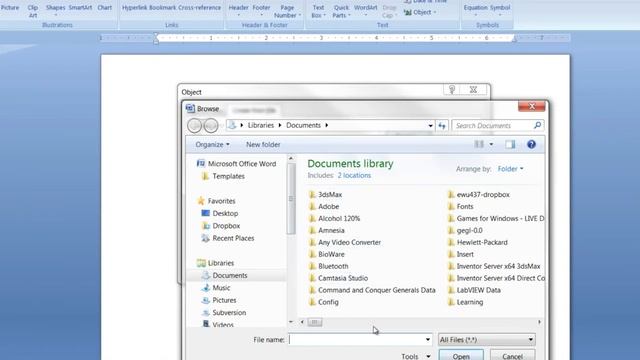Click the 2 locations link

coord(354,176)
